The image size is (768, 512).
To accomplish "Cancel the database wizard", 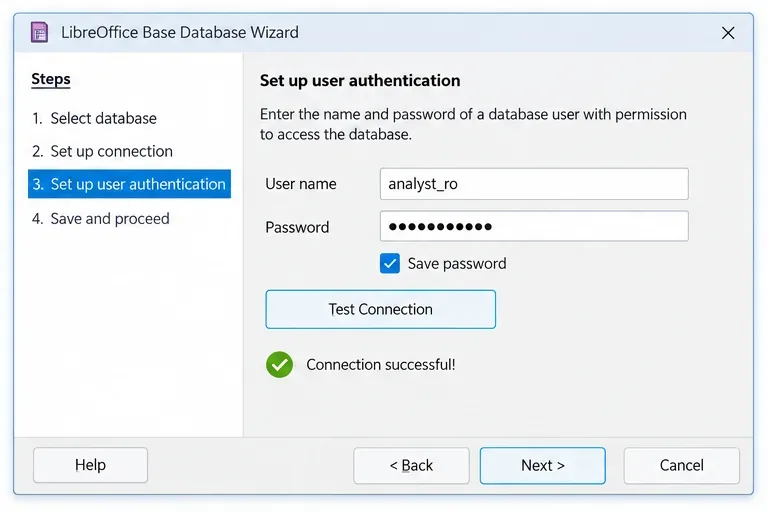I will tap(681, 465).
